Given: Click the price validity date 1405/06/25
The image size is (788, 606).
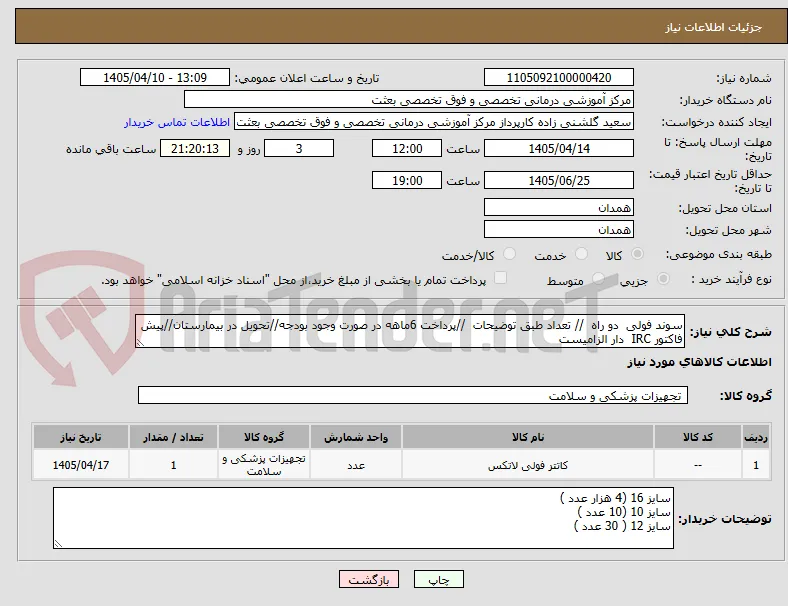Looking at the screenshot, I should [559, 180].
